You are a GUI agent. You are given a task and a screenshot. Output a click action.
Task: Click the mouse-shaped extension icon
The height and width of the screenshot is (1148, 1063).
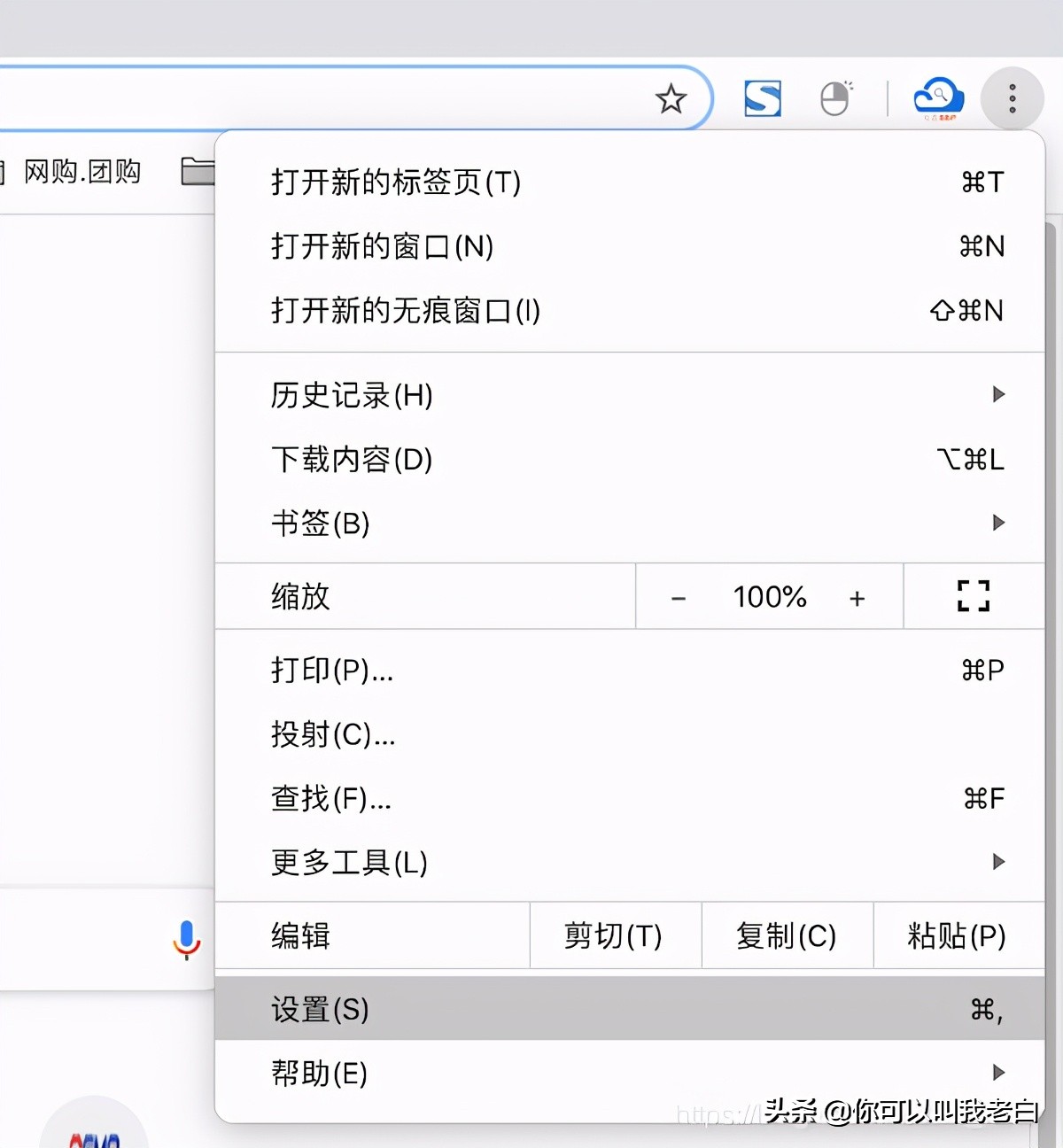[x=834, y=99]
